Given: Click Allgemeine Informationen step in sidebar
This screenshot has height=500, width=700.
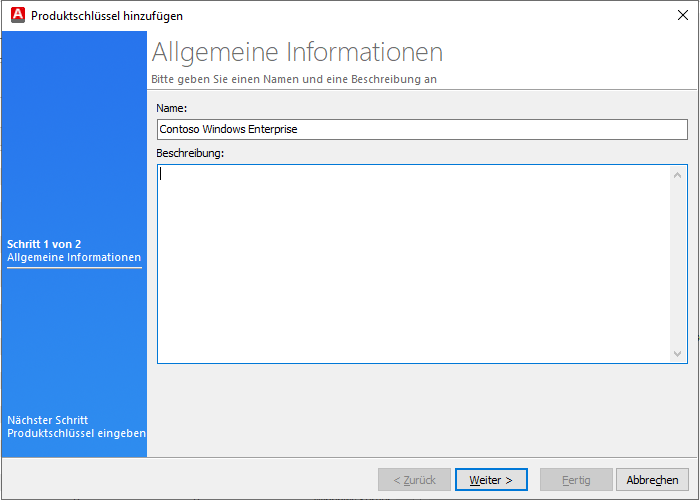Looking at the screenshot, I should [x=74, y=258].
